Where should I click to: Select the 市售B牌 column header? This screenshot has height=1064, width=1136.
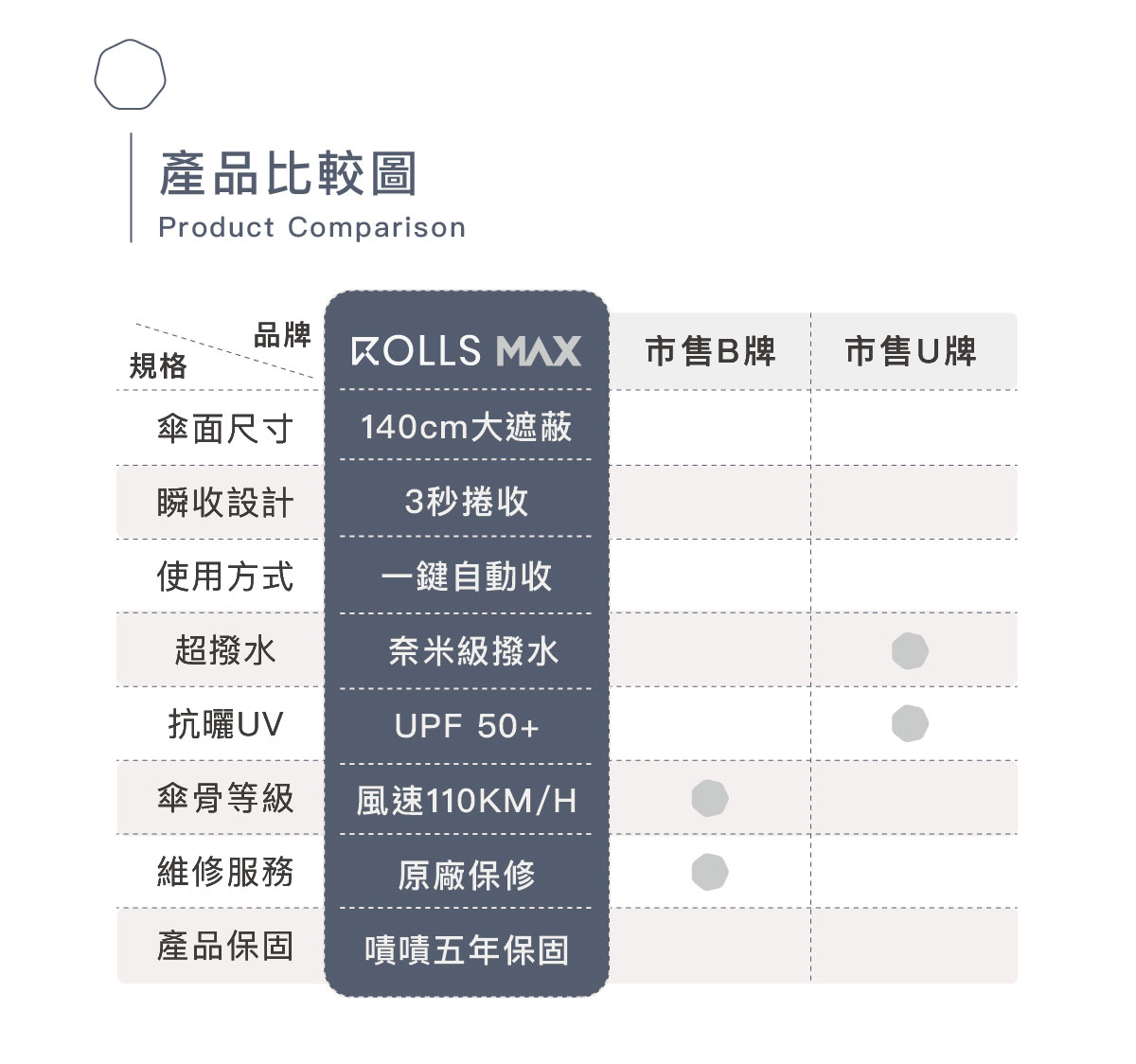click(x=710, y=351)
